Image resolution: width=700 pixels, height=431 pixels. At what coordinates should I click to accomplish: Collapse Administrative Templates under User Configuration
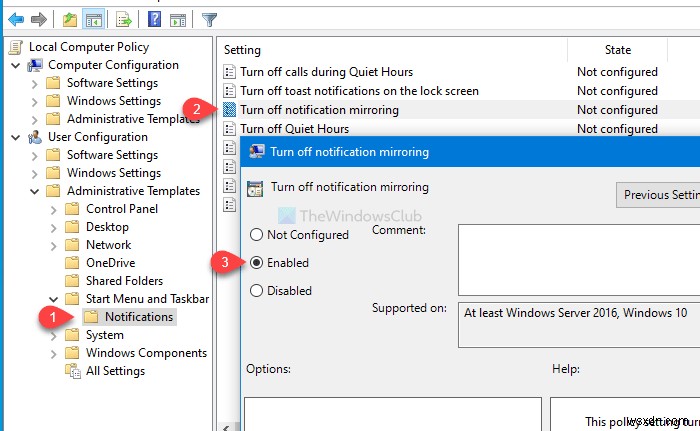point(35,192)
